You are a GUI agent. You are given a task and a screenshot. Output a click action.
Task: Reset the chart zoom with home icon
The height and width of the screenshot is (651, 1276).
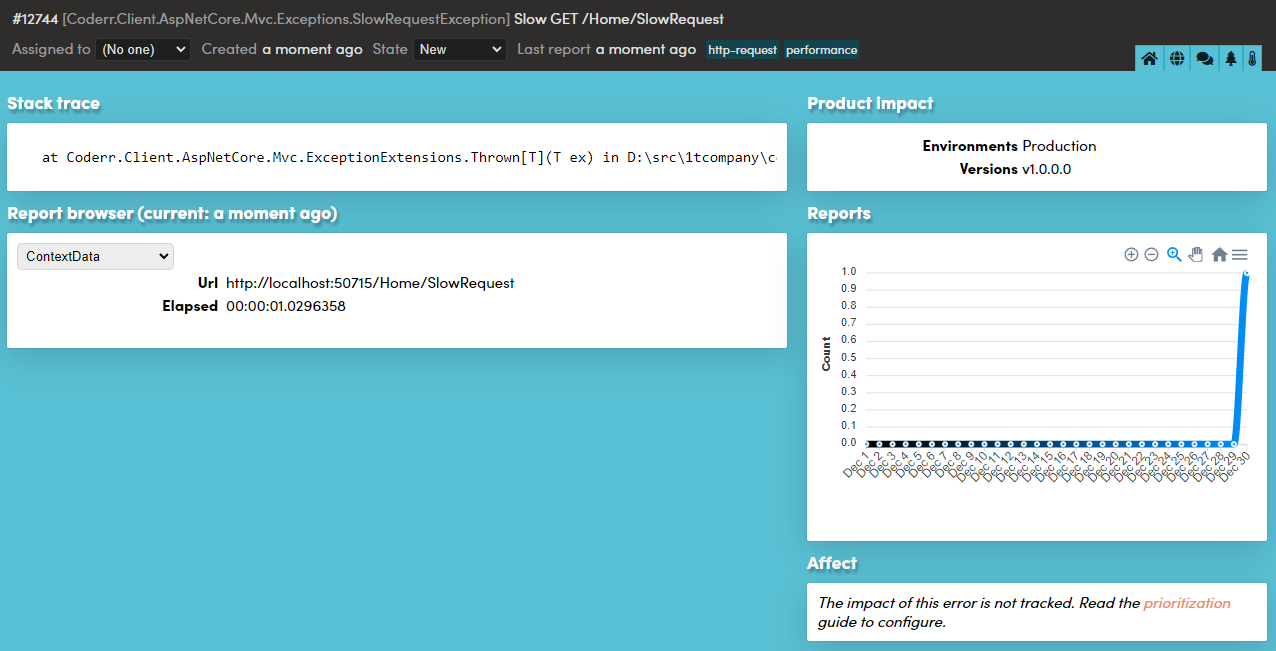tap(1219, 255)
